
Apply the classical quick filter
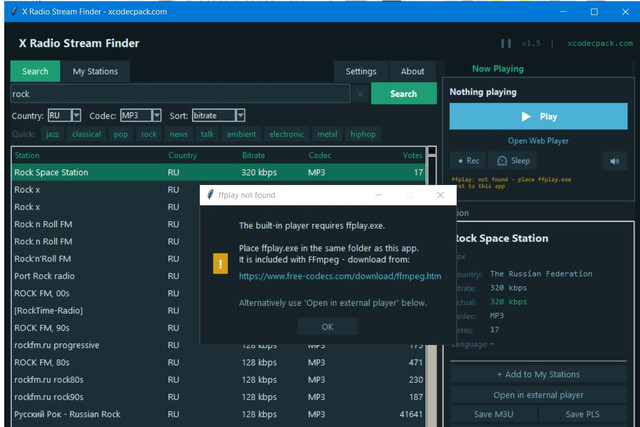click(86, 134)
